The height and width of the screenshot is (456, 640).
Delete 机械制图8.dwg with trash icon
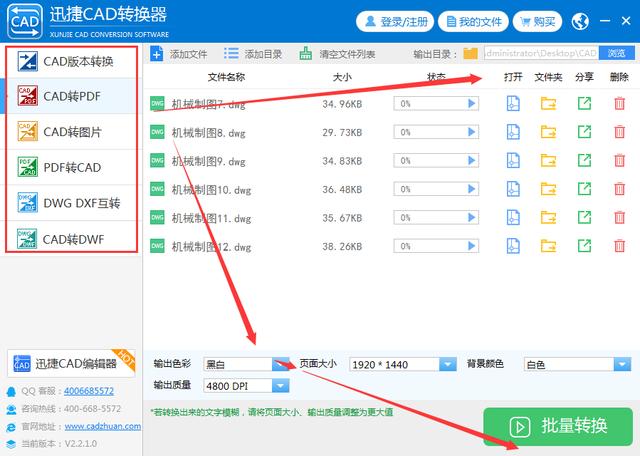point(619,132)
